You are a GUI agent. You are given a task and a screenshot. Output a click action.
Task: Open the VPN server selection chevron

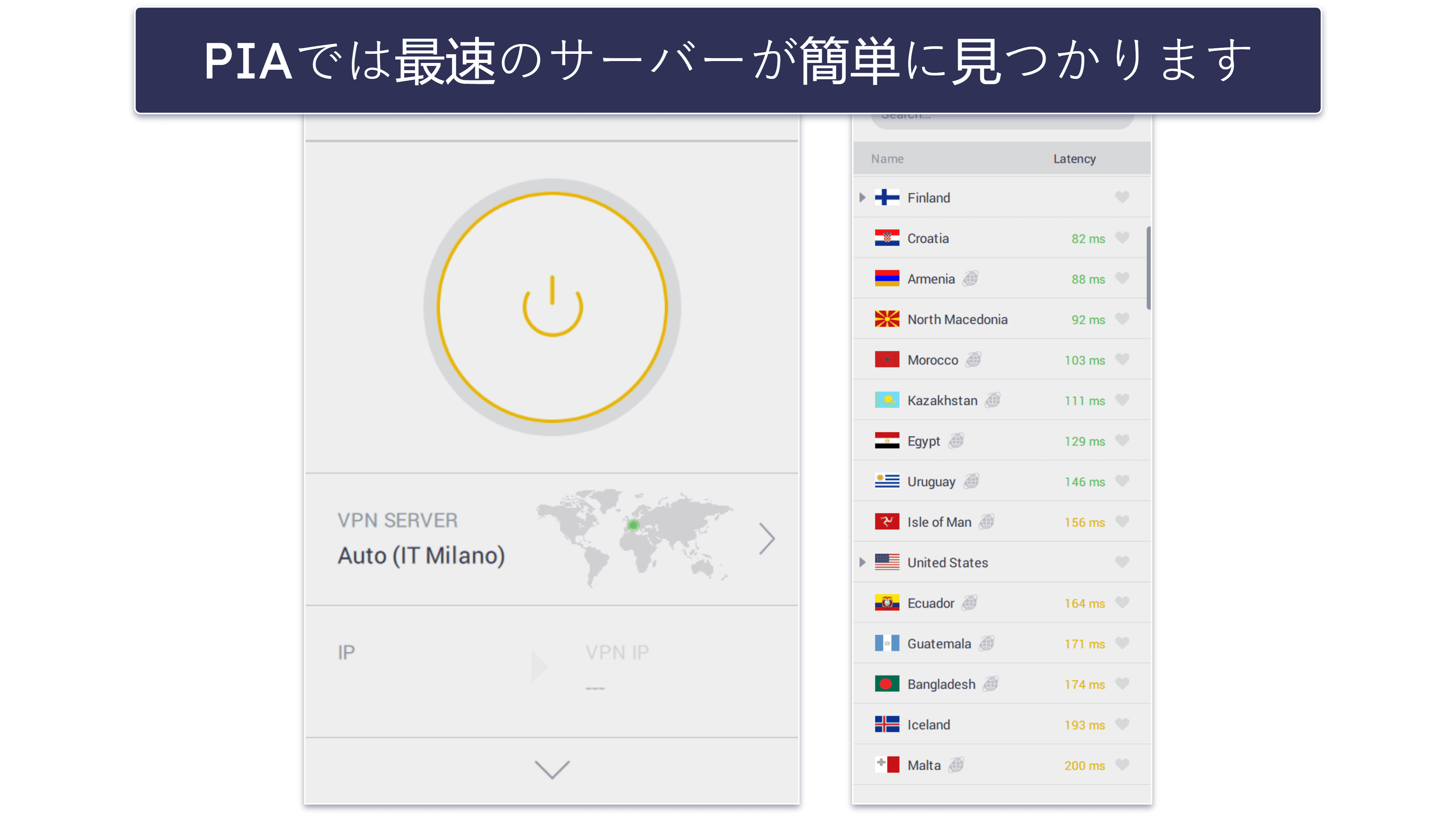pyautogui.click(x=766, y=538)
